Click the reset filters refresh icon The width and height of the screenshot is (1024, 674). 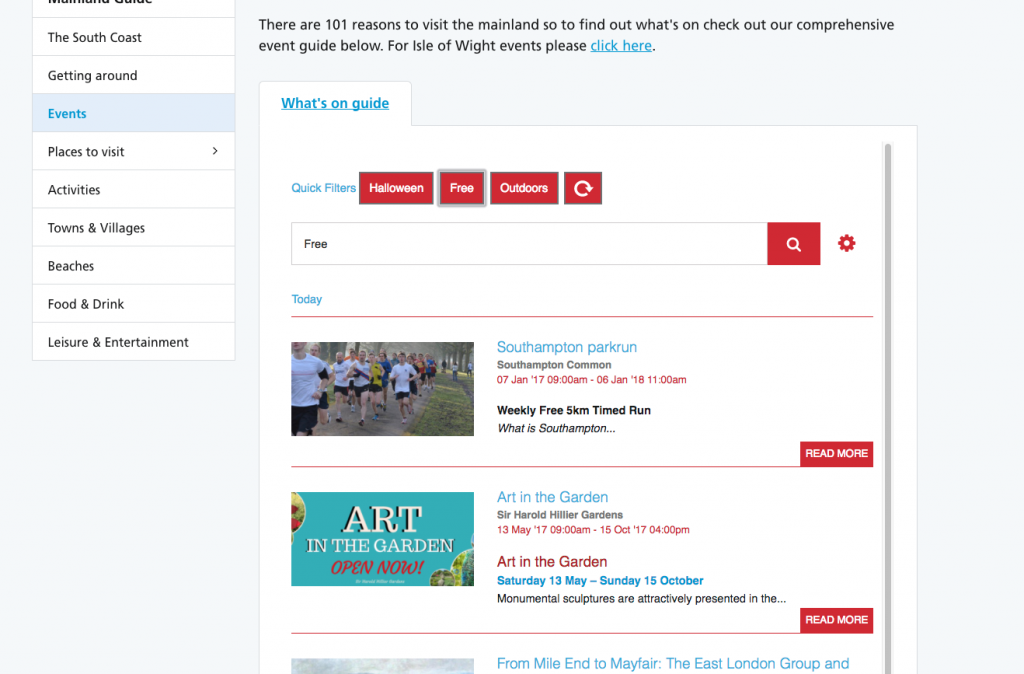583,188
